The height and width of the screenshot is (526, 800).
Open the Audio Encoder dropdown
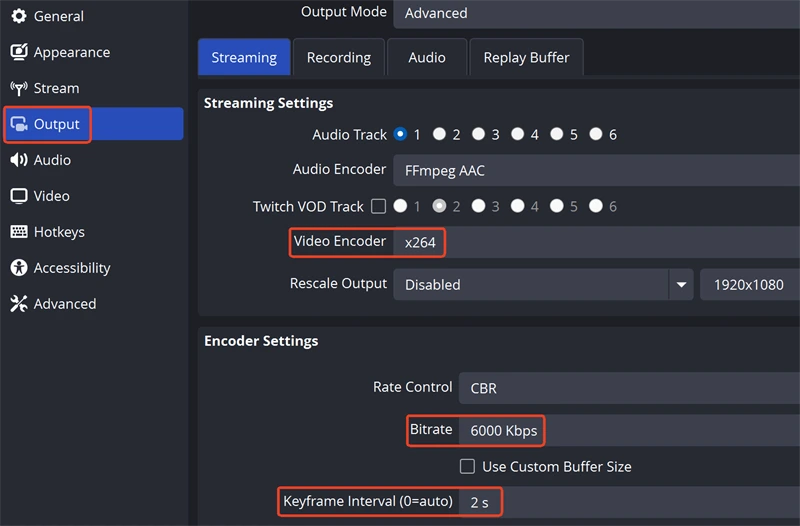[596, 170]
